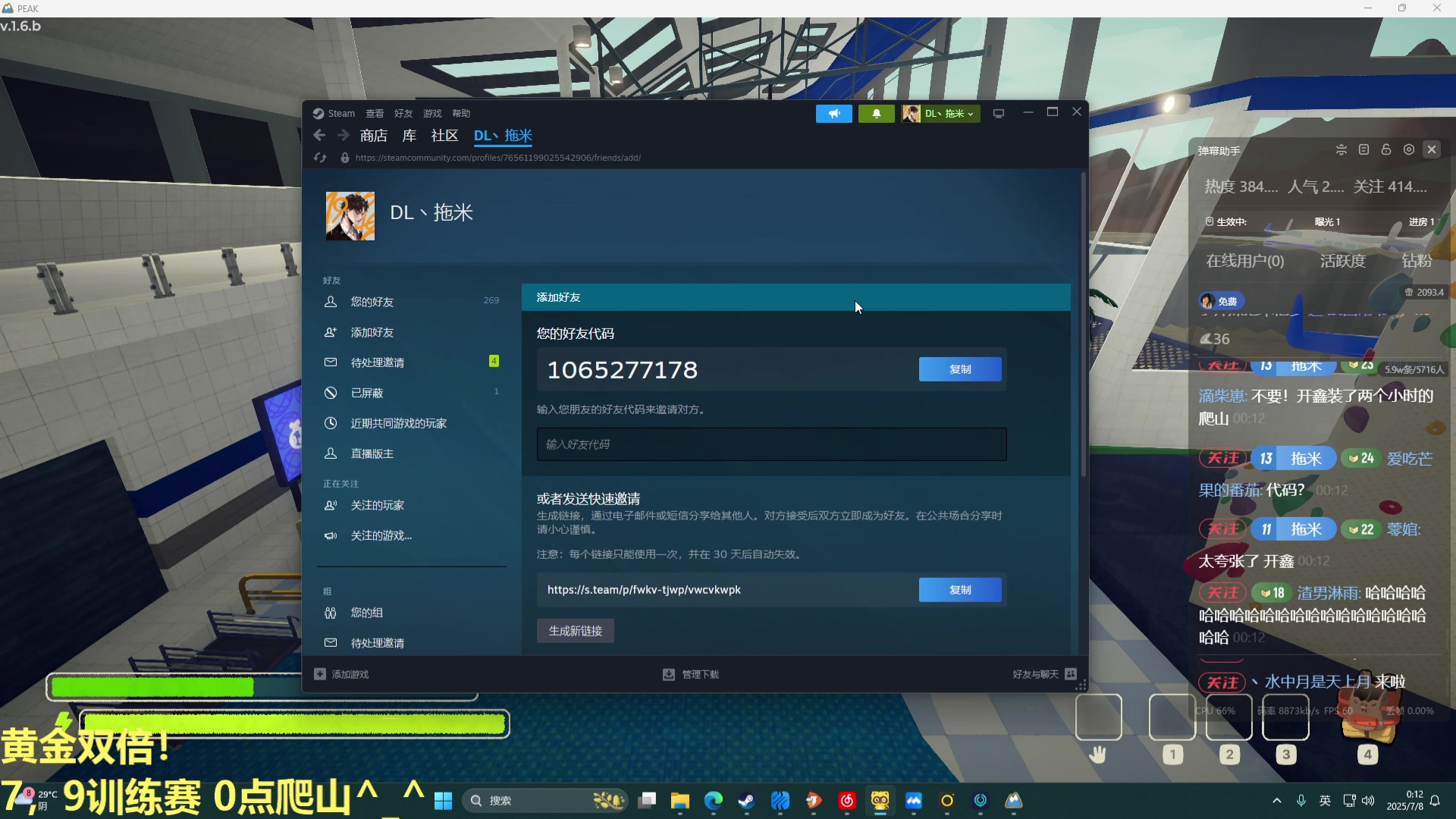
Task: Go forward with Steam's right arrow
Action: click(344, 135)
